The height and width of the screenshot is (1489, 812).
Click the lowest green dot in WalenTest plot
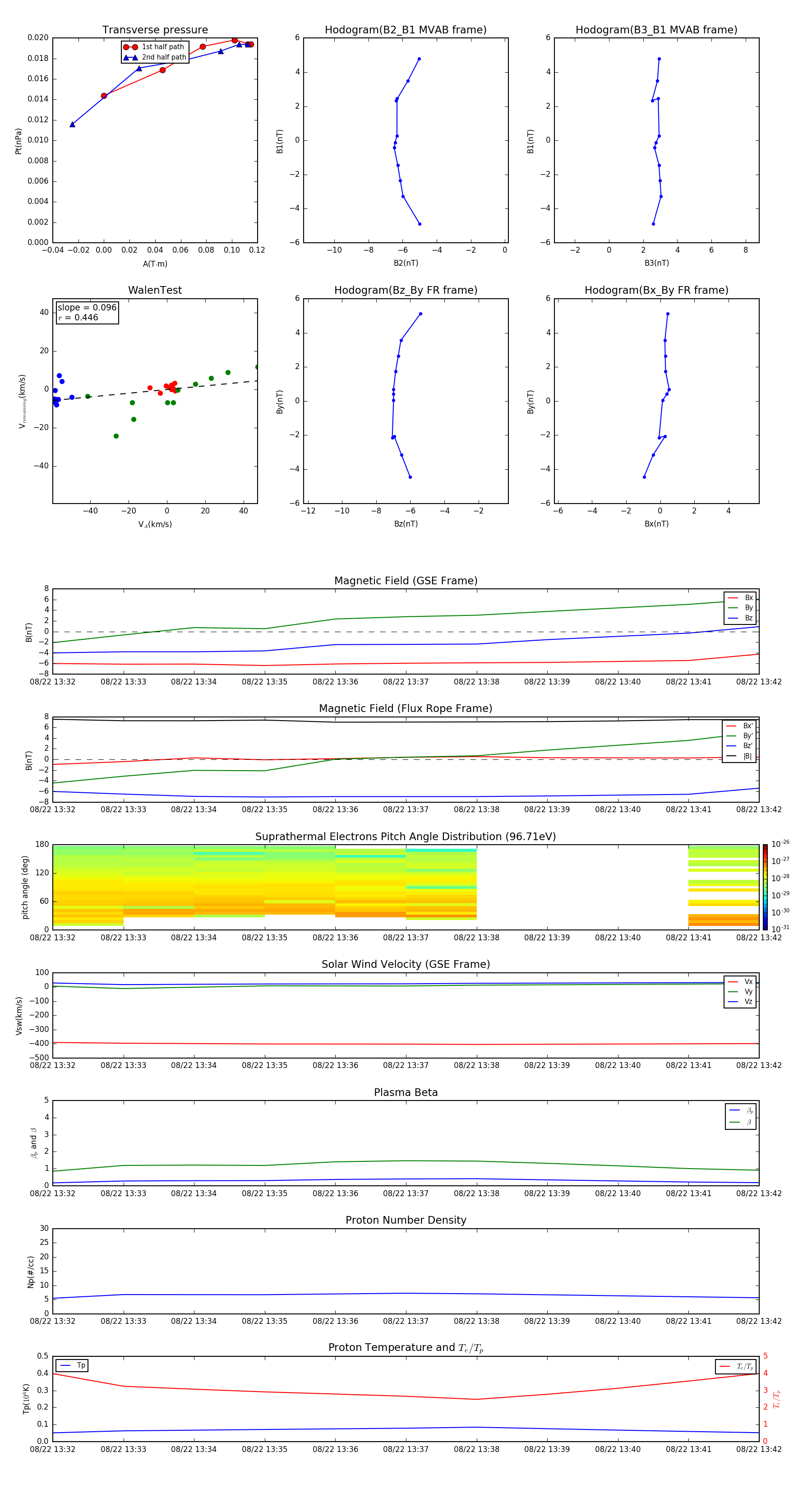(116, 436)
